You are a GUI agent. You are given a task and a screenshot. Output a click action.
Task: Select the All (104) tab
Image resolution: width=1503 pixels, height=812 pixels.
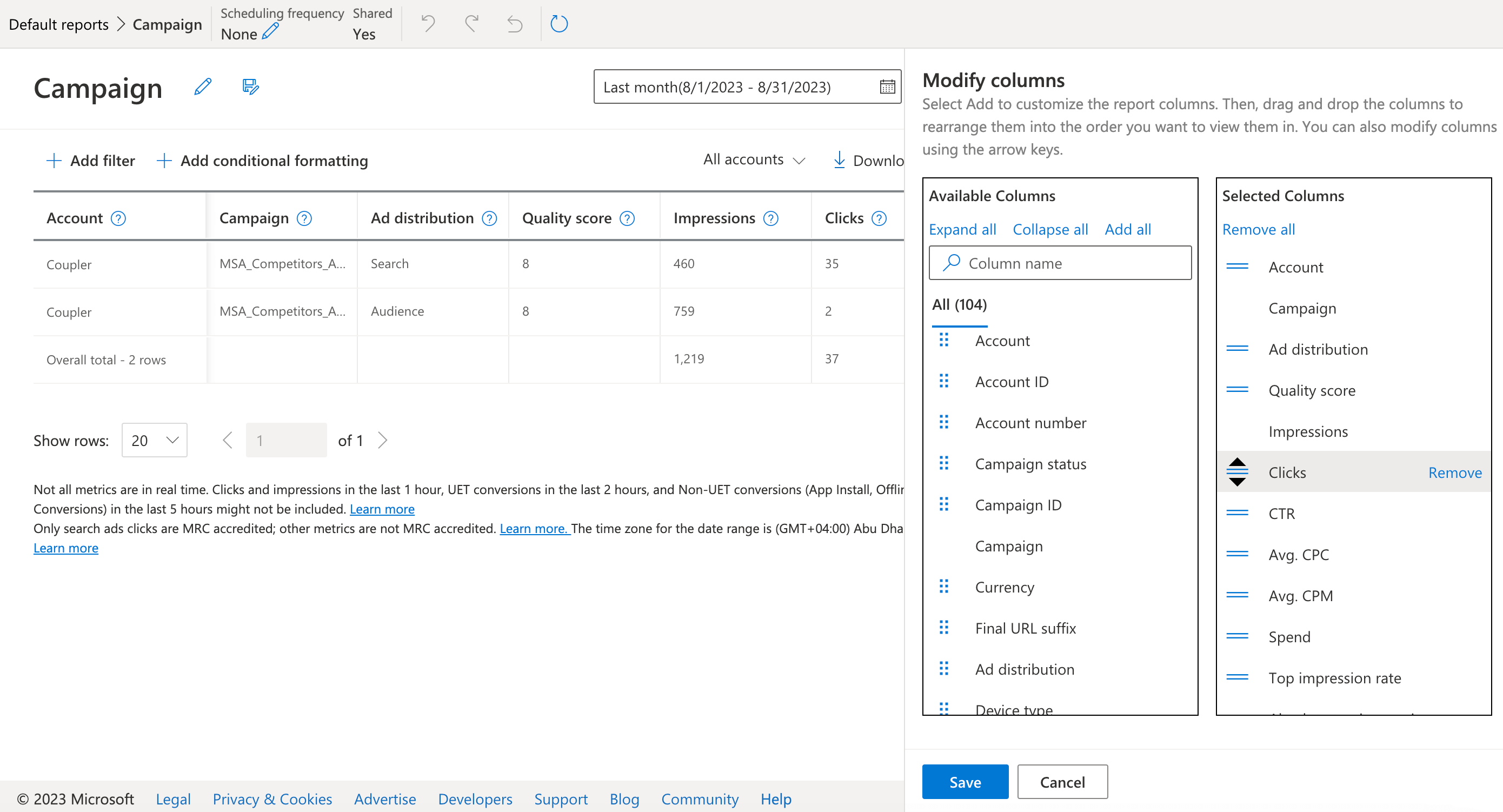[959, 304]
